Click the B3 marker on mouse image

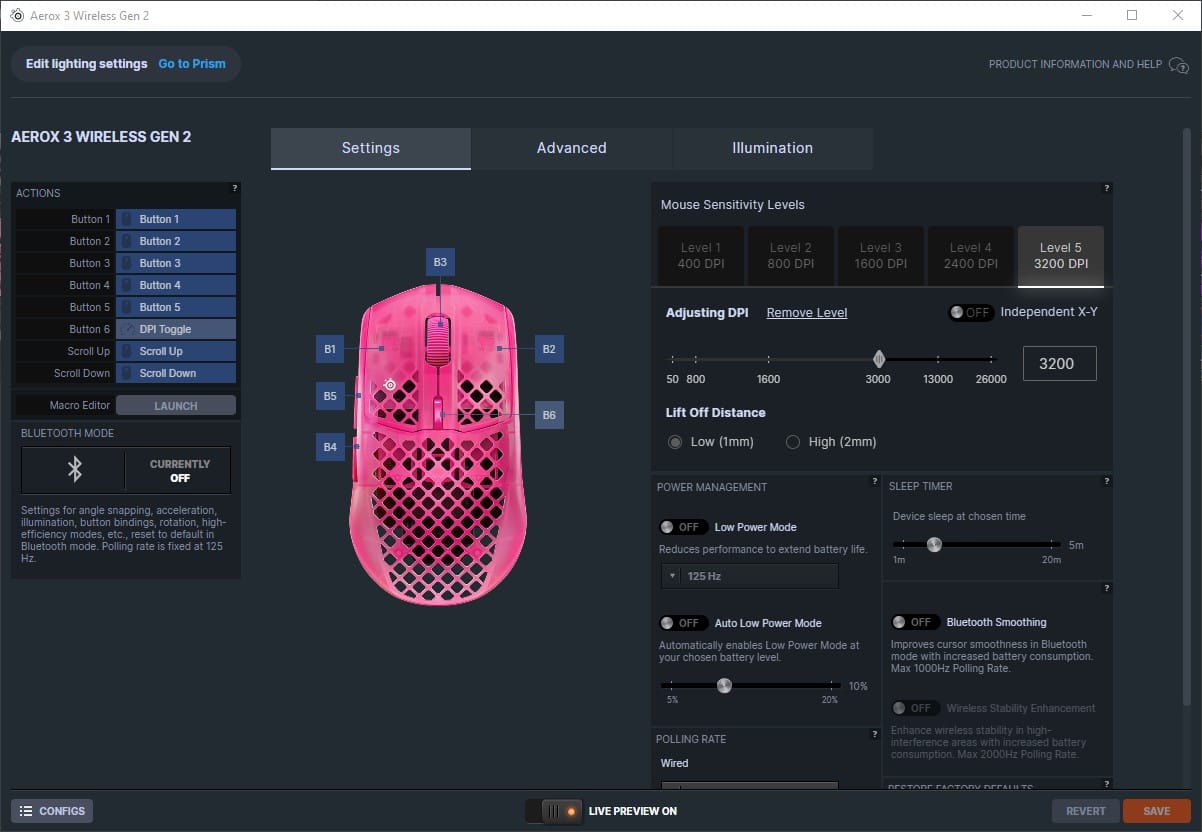[440, 262]
